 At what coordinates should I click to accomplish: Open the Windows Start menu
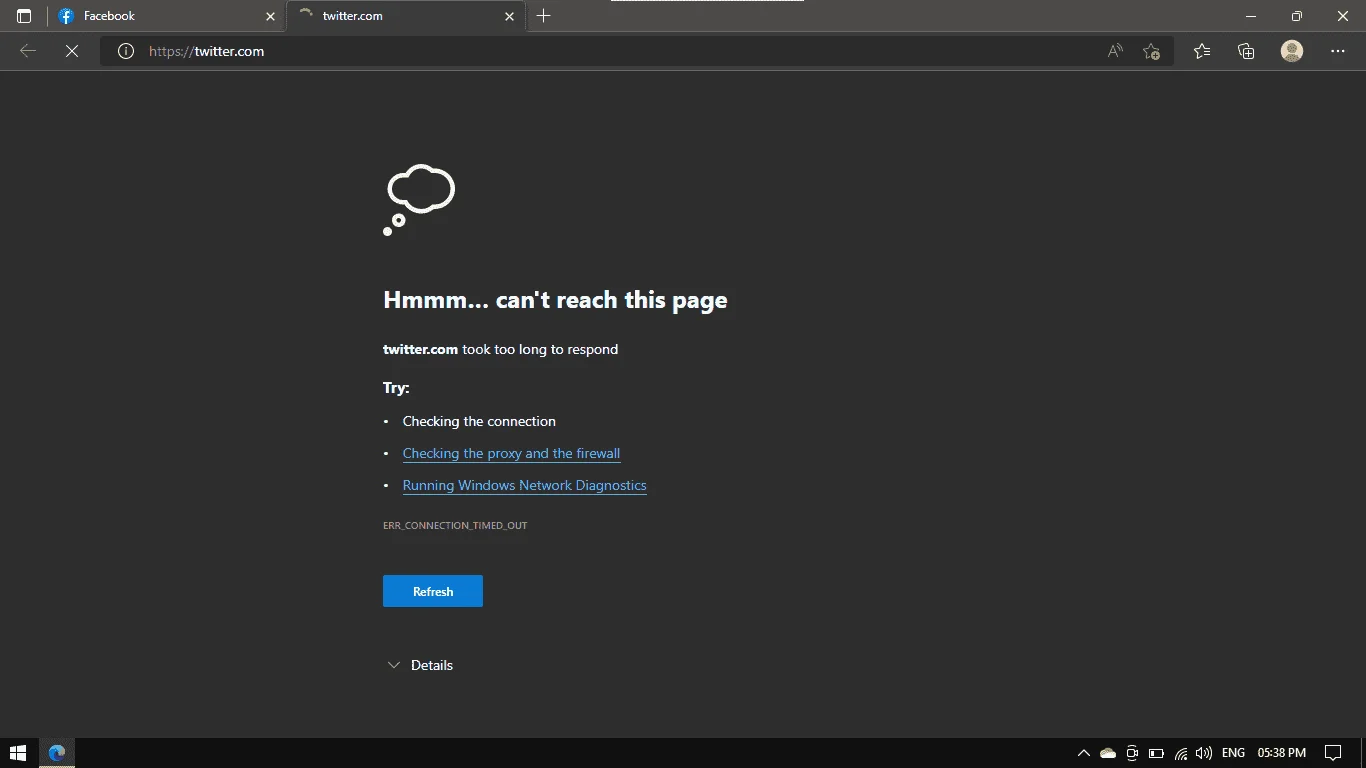[17, 753]
